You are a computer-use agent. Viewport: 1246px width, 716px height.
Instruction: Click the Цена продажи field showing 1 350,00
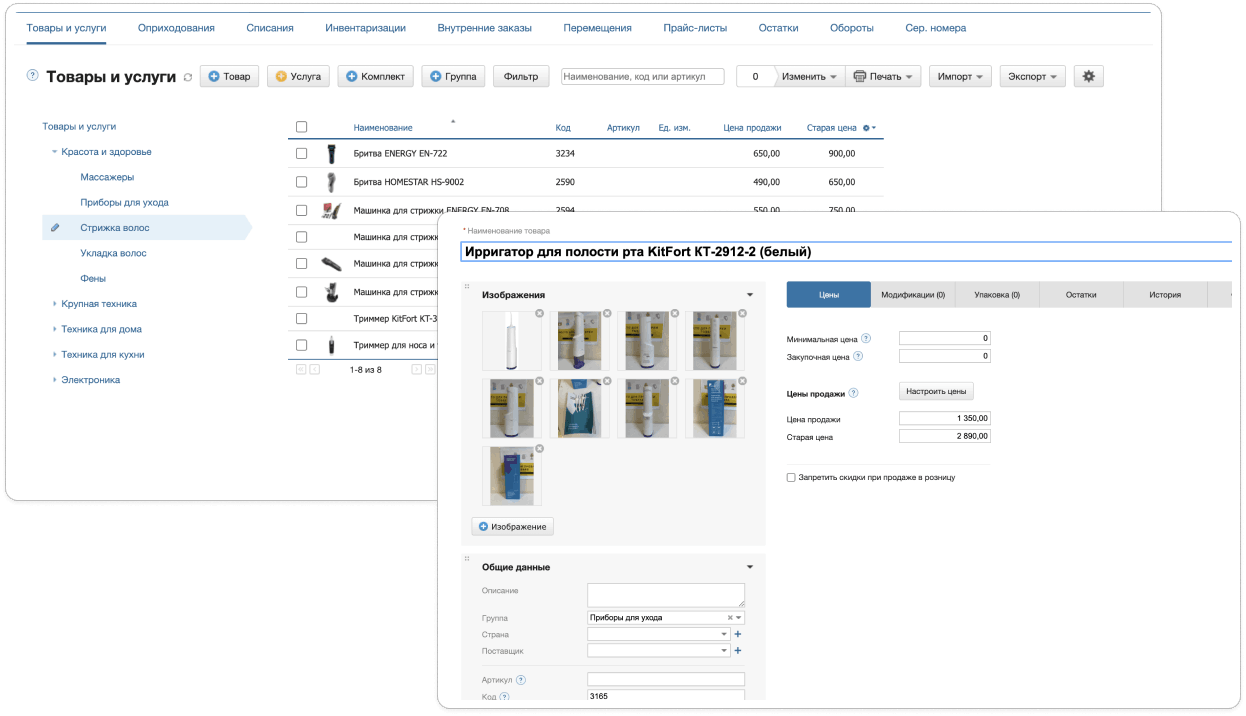(945, 419)
